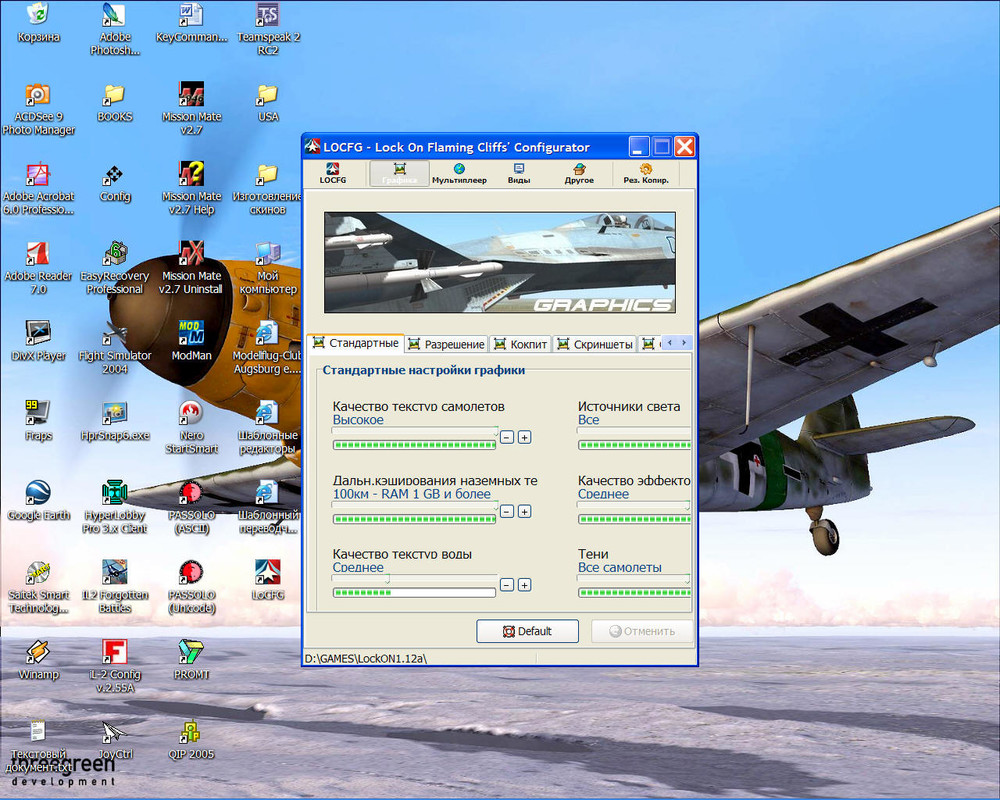Switch to the Кокпит tab
Viewport: 1000px width, 800px height.
[520, 344]
